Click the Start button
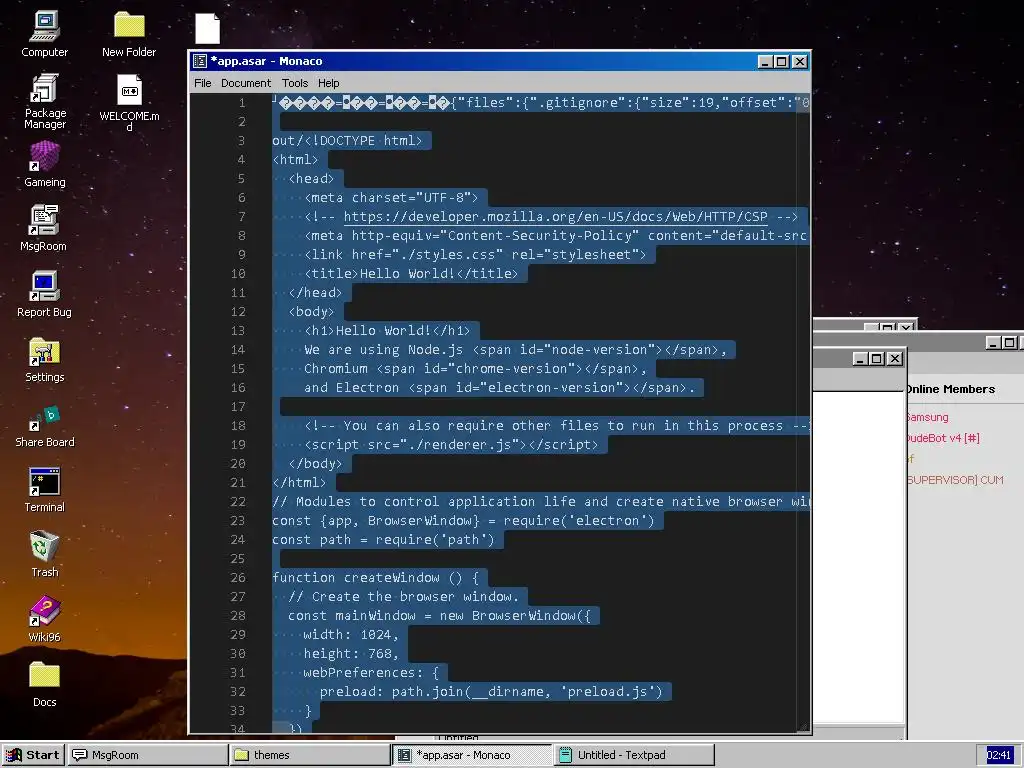 pyautogui.click(x=33, y=755)
